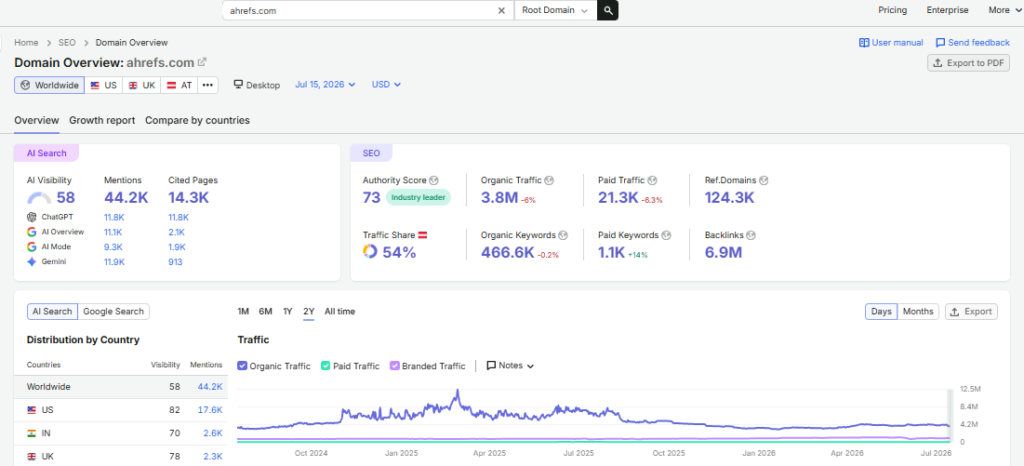1024x466 pixels.
Task: Run search with the magnifier button
Action: [607, 10]
